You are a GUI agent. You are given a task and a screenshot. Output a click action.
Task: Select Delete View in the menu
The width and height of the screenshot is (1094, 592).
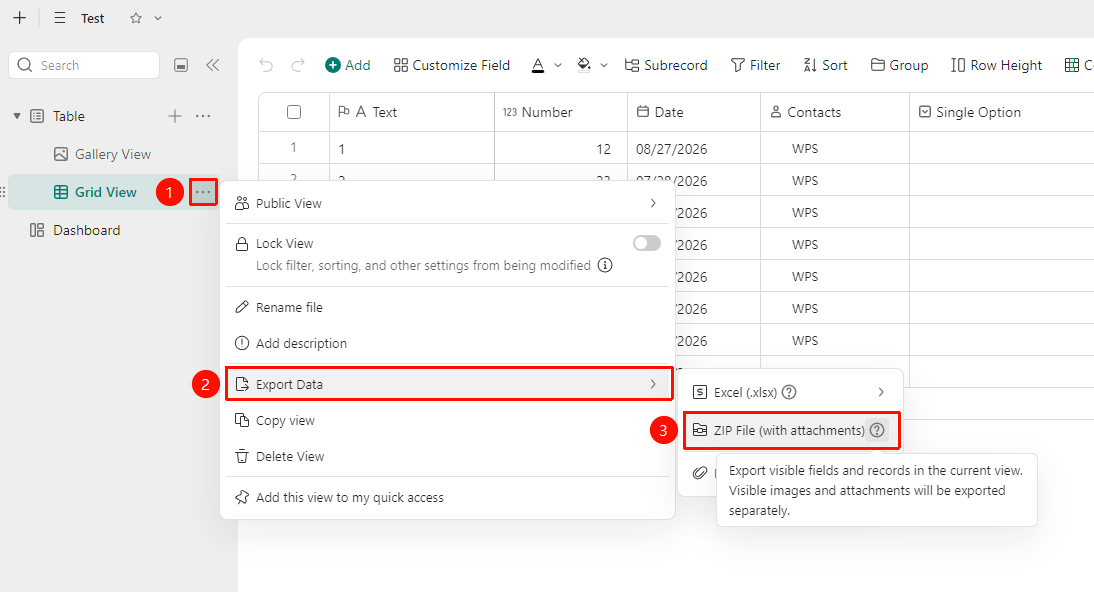(x=447, y=457)
